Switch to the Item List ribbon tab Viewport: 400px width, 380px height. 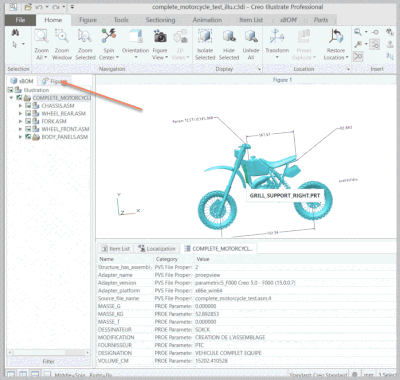pos(251,20)
